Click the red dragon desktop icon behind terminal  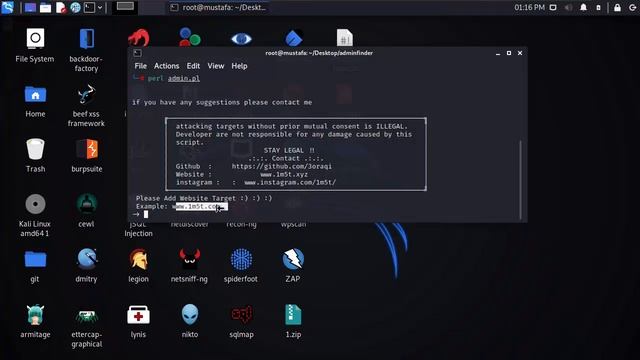139,38
